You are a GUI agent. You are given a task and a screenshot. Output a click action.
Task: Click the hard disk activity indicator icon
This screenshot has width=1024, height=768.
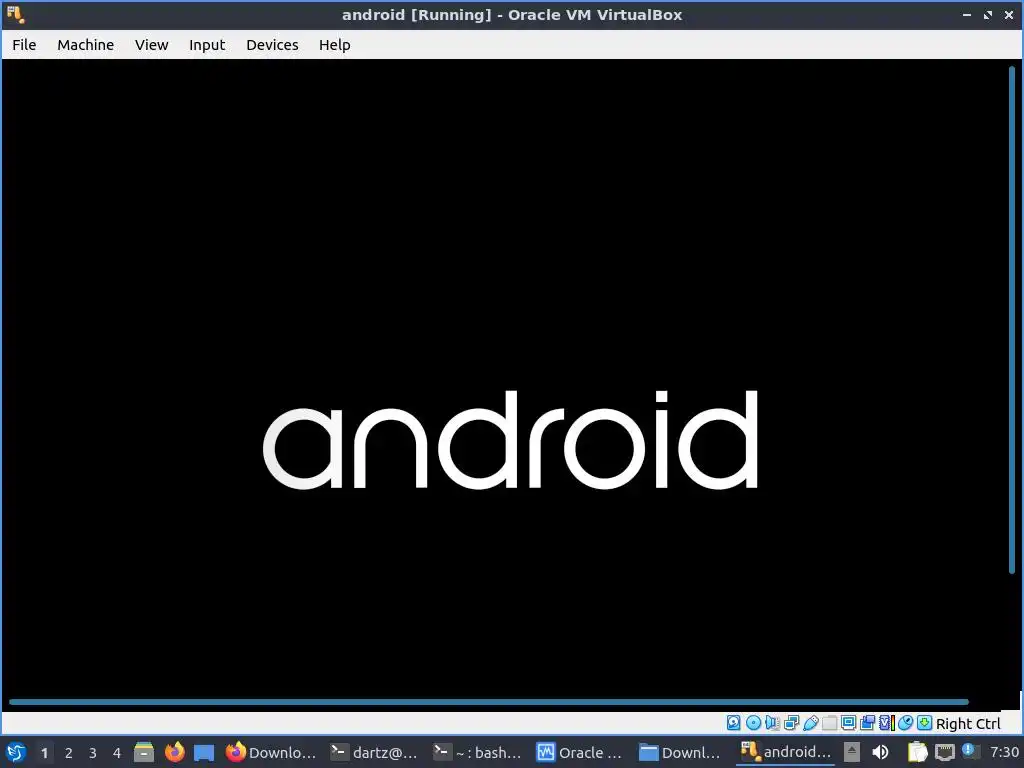tap(734, 723)
